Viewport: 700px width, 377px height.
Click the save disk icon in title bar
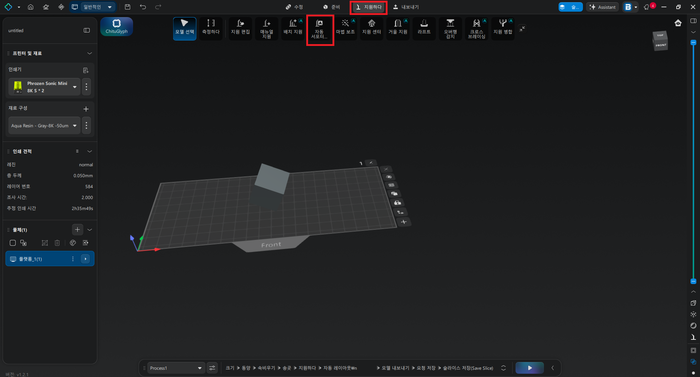pyautogui.click(x=128, y=7)
